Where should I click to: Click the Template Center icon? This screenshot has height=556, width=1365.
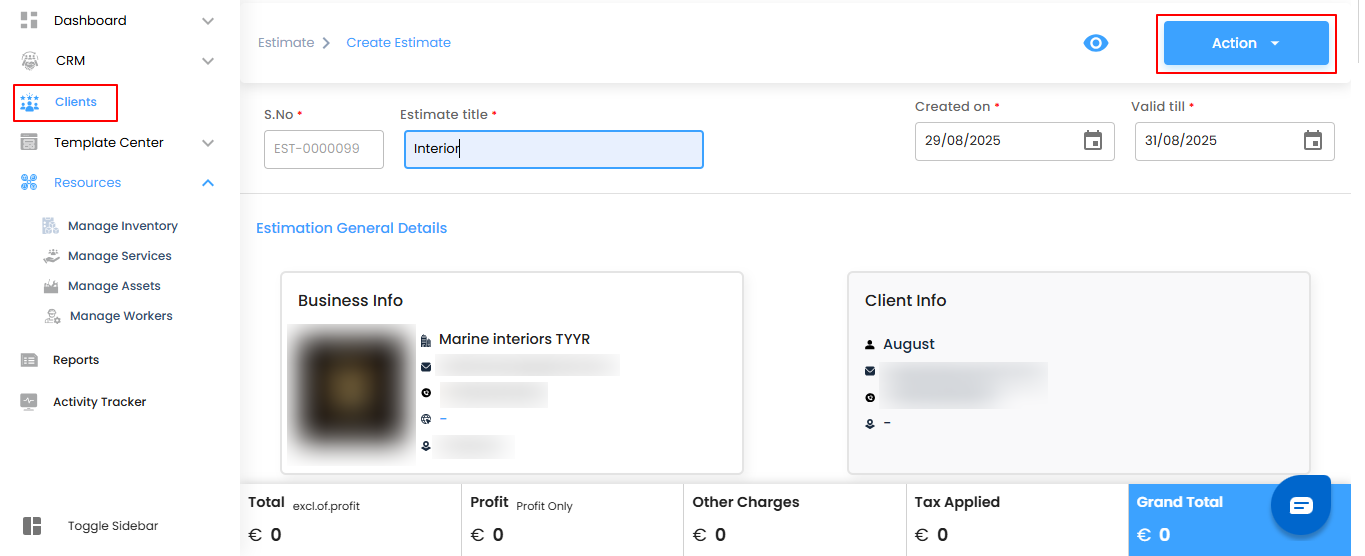pos(29,142)
